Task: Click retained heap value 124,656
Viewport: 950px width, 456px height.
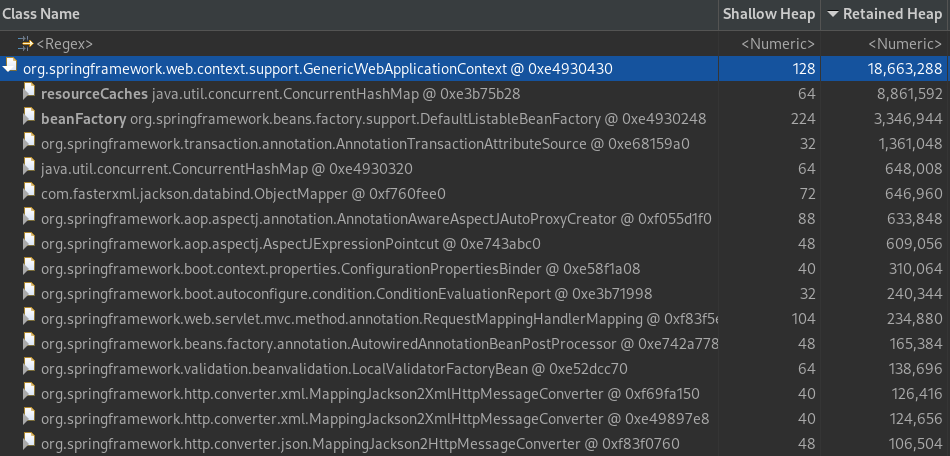Action: click(x=915, y=418)
